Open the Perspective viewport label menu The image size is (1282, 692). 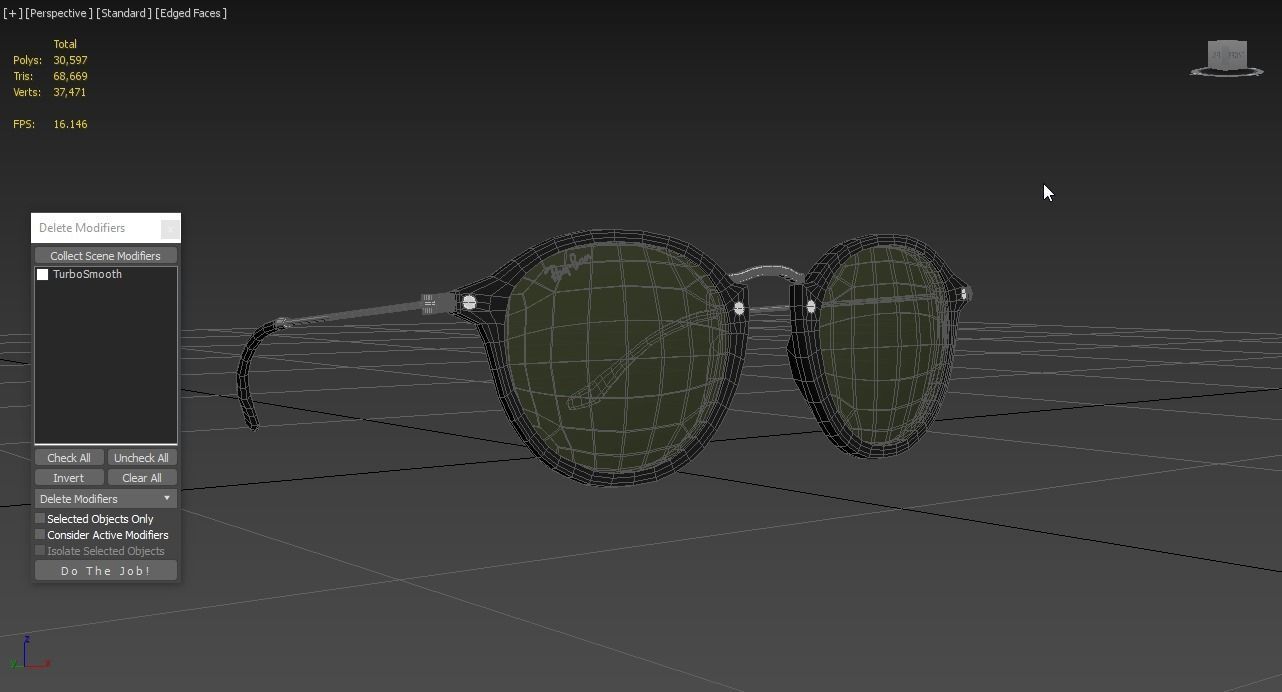[59, 13]
